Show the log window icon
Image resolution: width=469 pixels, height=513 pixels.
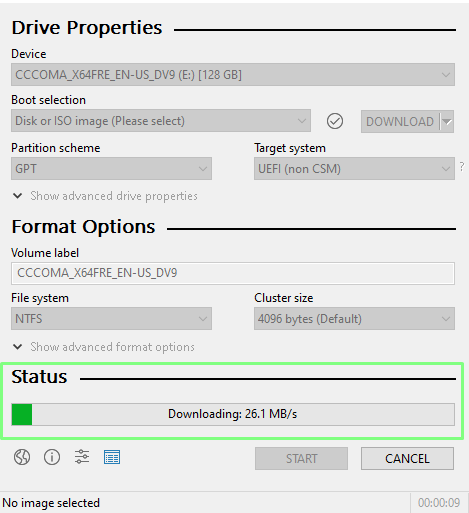click(112, 457)
